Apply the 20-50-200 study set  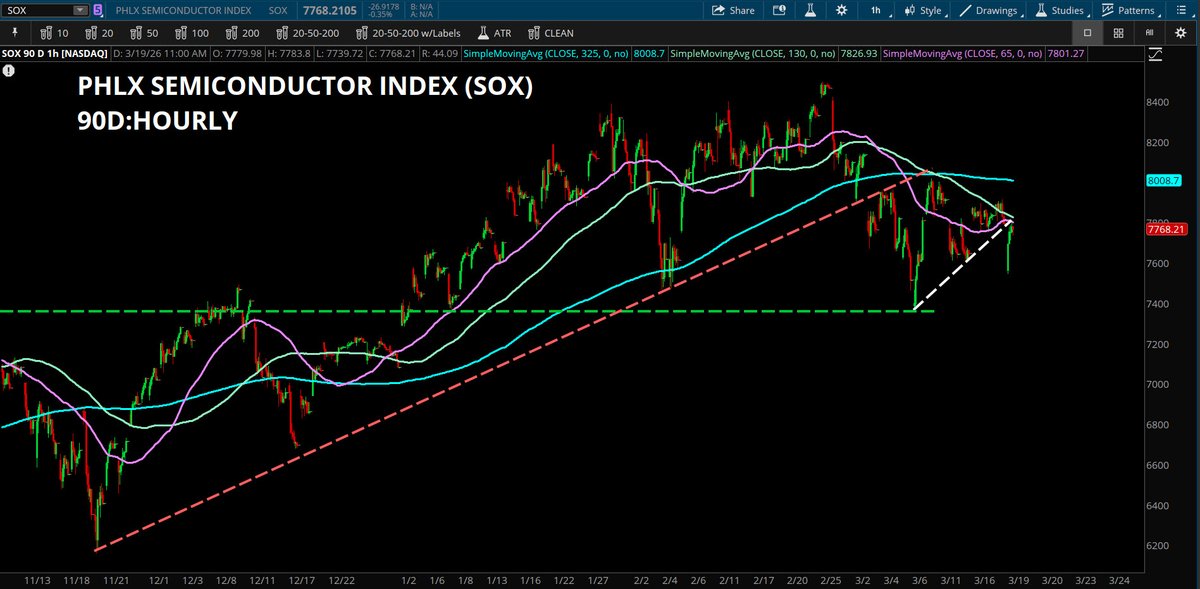click(x=309, y=33)
